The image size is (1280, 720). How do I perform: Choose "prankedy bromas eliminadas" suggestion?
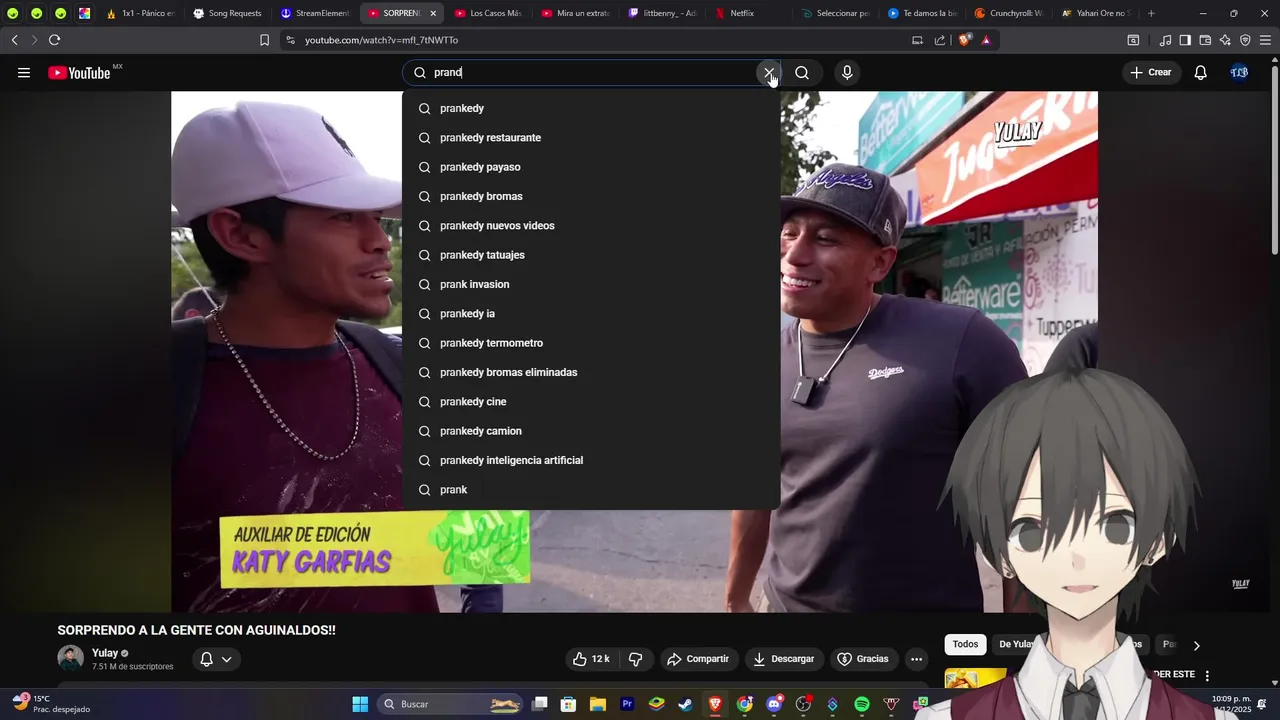(591, 372)
